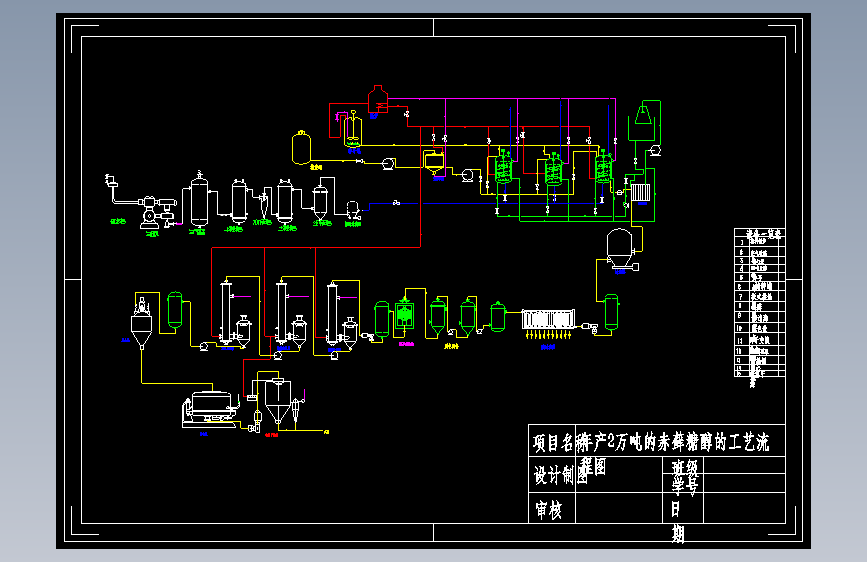Select the middle white evaporator column
This screenshot has height=562, width=867.
coord(282,313)
